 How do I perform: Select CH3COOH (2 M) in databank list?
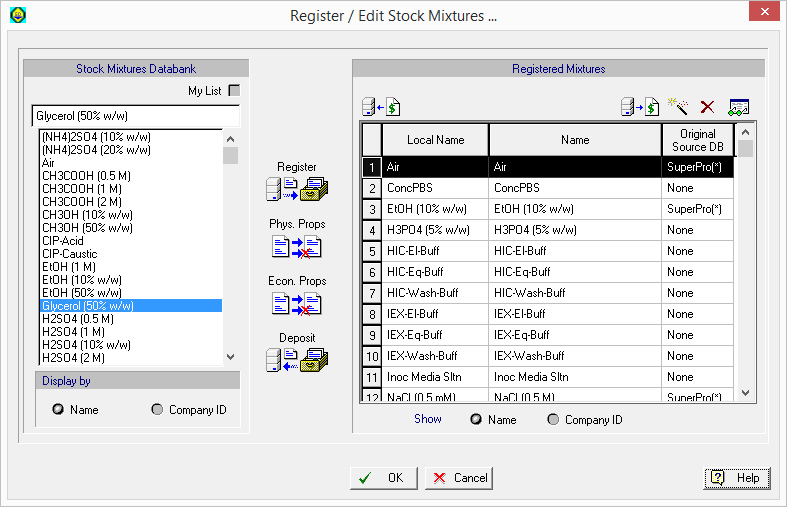130,202
